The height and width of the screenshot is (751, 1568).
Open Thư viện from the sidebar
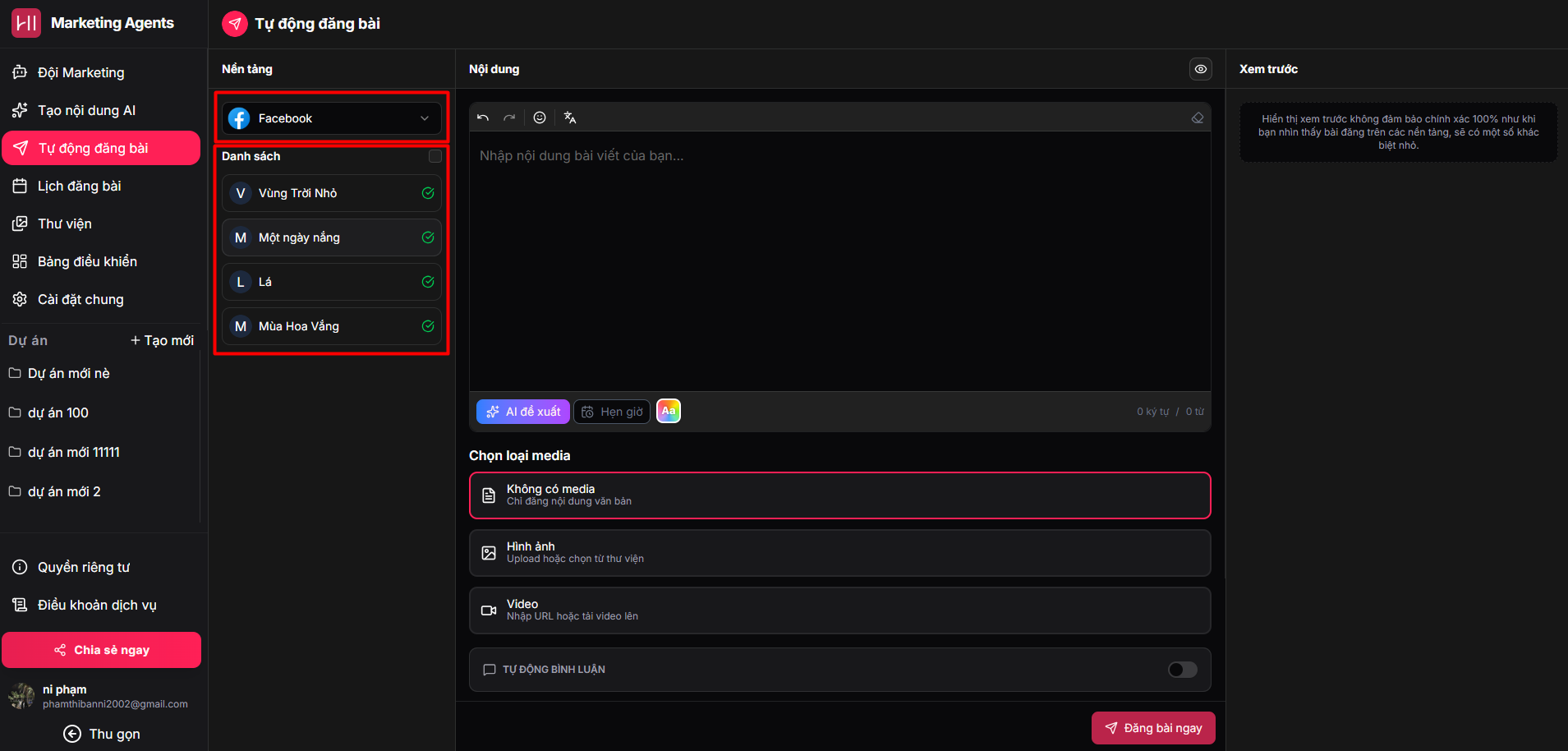pyautogui.click(x=64, y=223)
